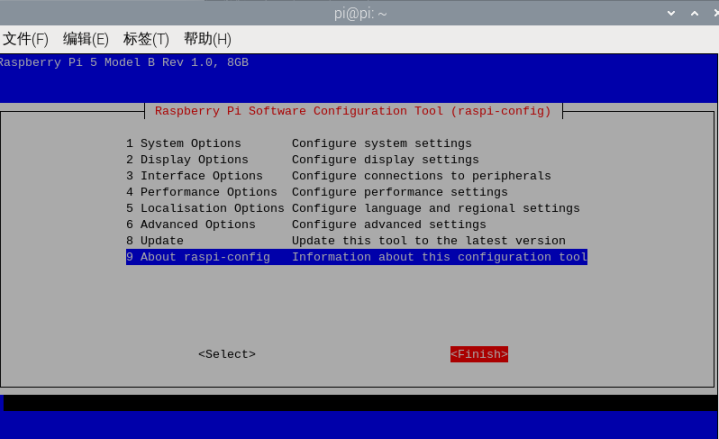Select 8 Update entry
Screen dimensions: 719x439
pyautogui.click(x=356, y=241)
